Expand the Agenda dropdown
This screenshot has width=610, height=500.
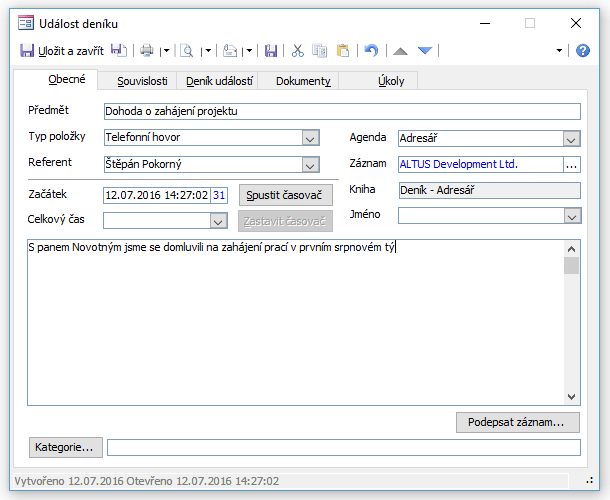571,139
